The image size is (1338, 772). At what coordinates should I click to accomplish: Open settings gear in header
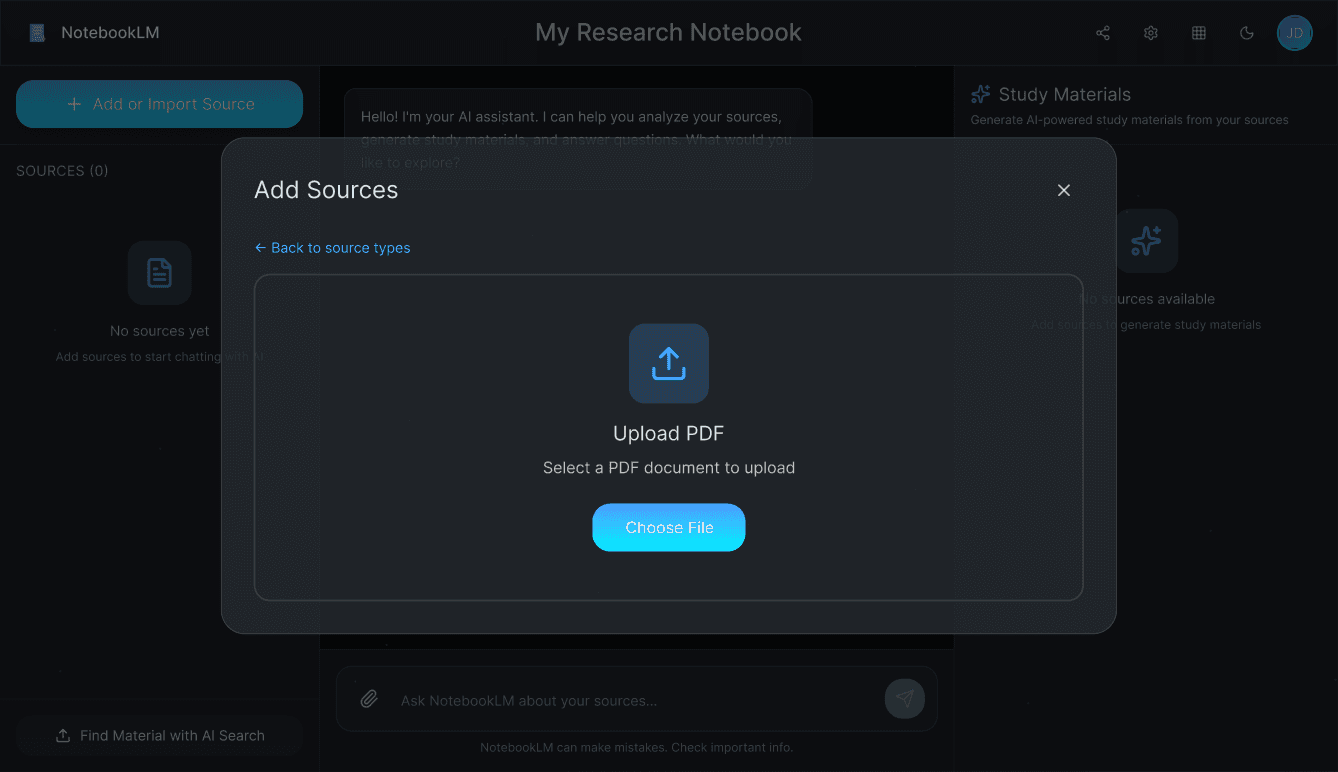(x=1151, y=33)
